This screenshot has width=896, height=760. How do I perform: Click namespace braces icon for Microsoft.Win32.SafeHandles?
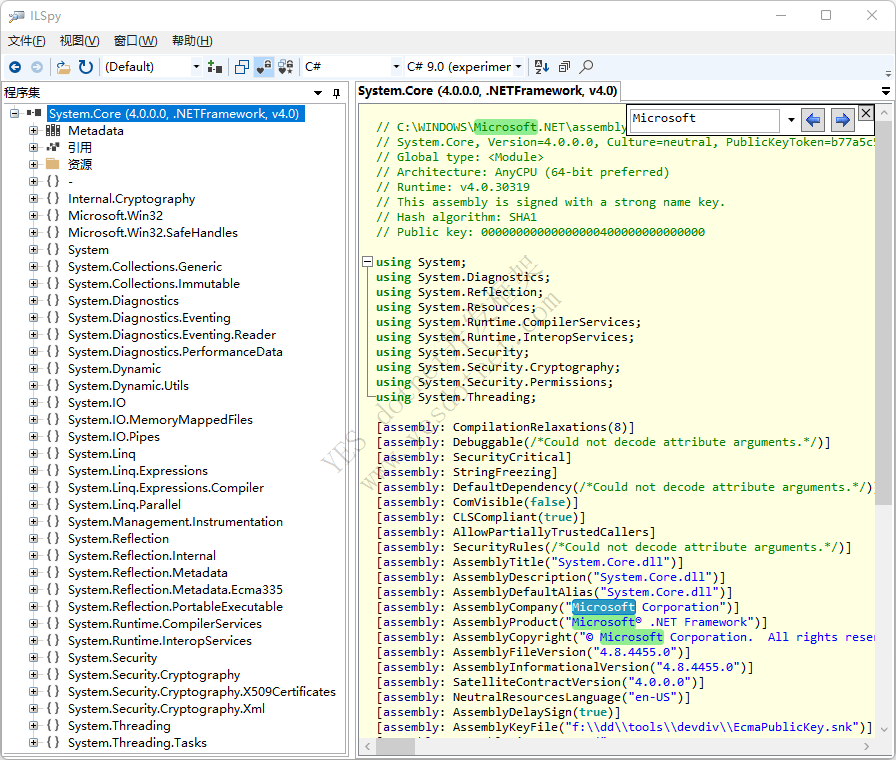[x=53, y=233]
